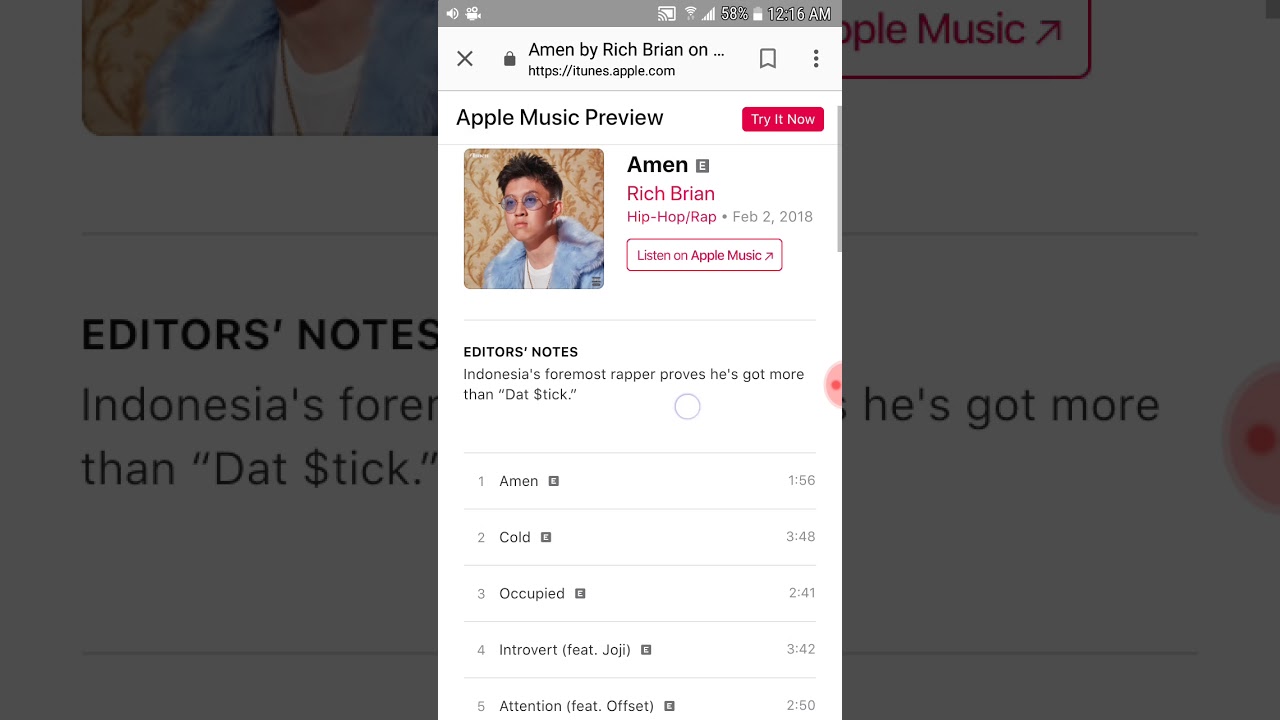Tap the Try It Now button
Image resolution: width=1280 pixels, height=720 pixels.
[x=783, y=119]
